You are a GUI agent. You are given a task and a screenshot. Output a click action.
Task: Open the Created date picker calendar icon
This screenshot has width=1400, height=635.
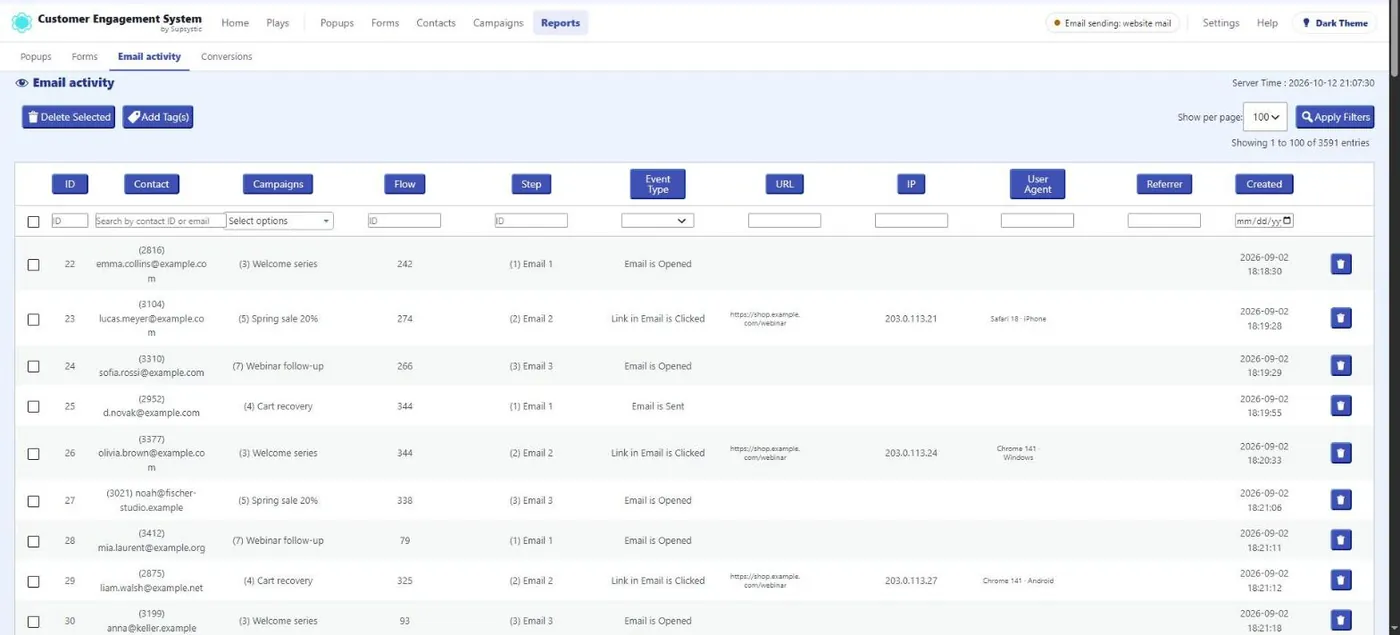[x=1287, y=221]
